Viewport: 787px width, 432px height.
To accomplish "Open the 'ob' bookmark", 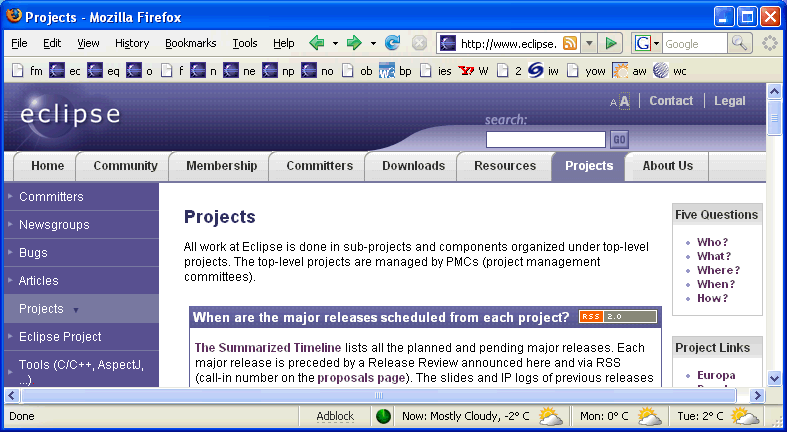I will (357, 71).
